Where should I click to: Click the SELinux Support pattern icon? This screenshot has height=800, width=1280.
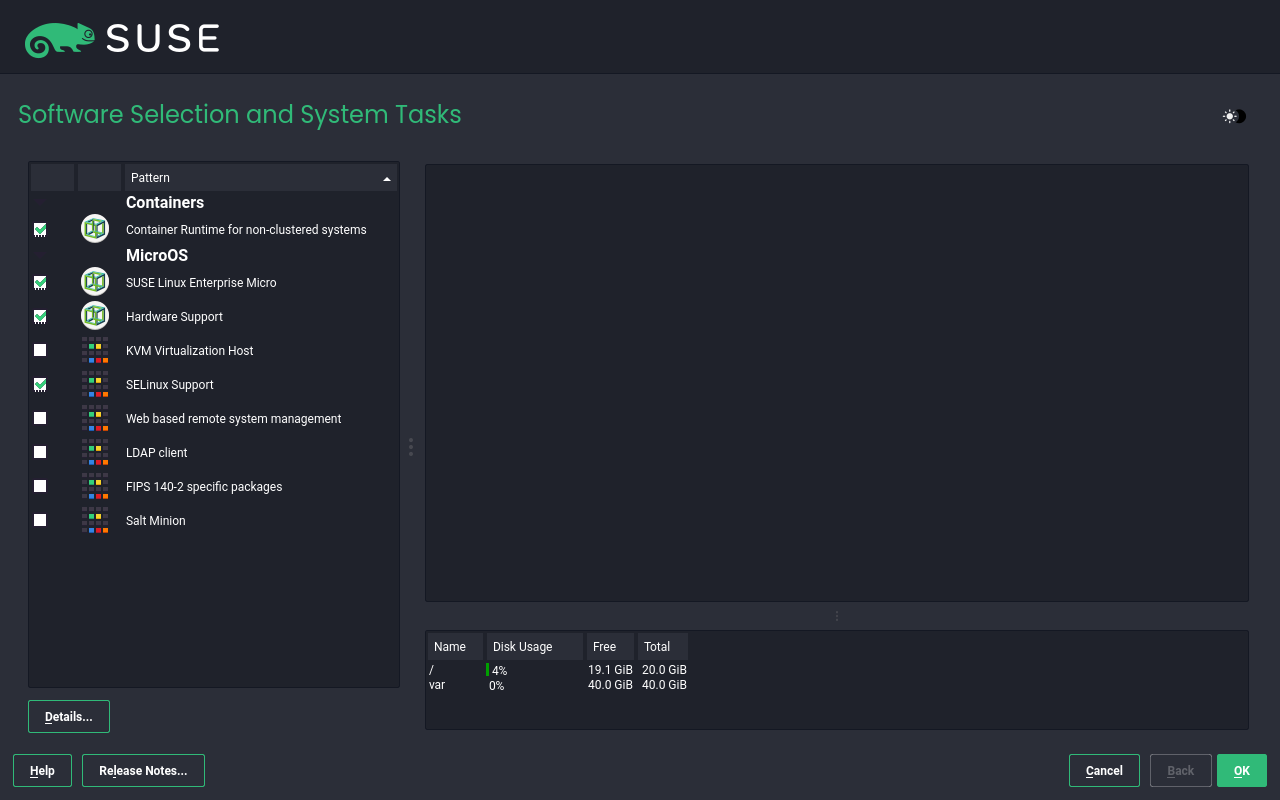[x=95, y=385]
